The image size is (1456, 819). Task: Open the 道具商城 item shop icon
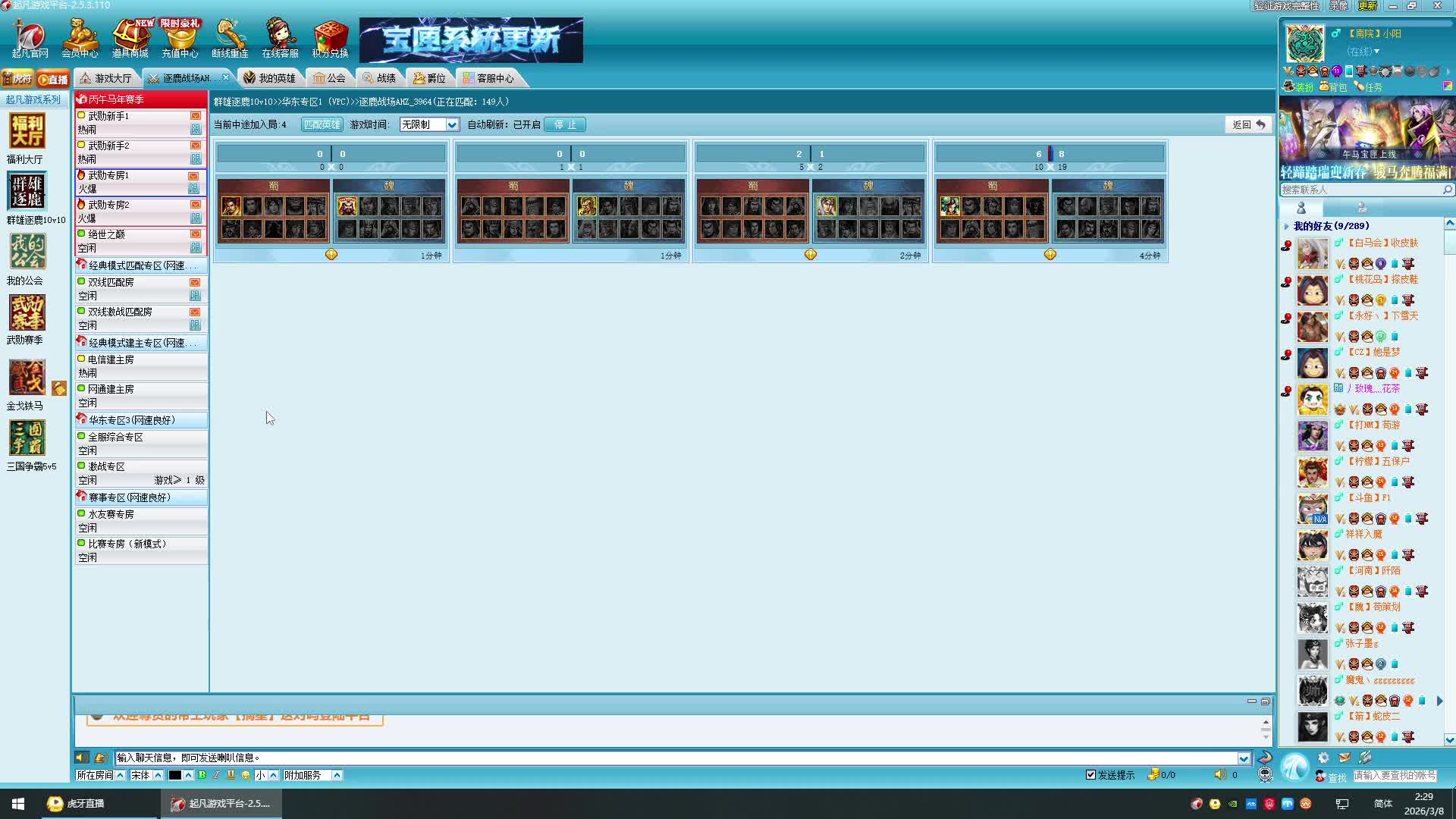(130, 38)
